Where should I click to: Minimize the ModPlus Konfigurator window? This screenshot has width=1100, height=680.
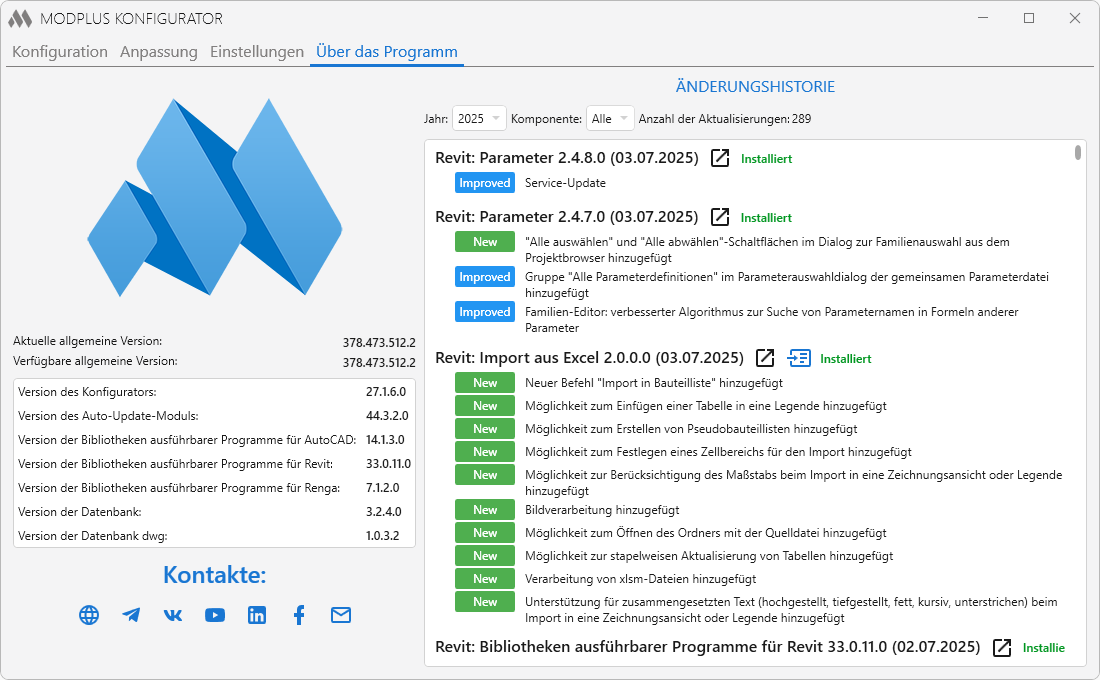(983, 18)
